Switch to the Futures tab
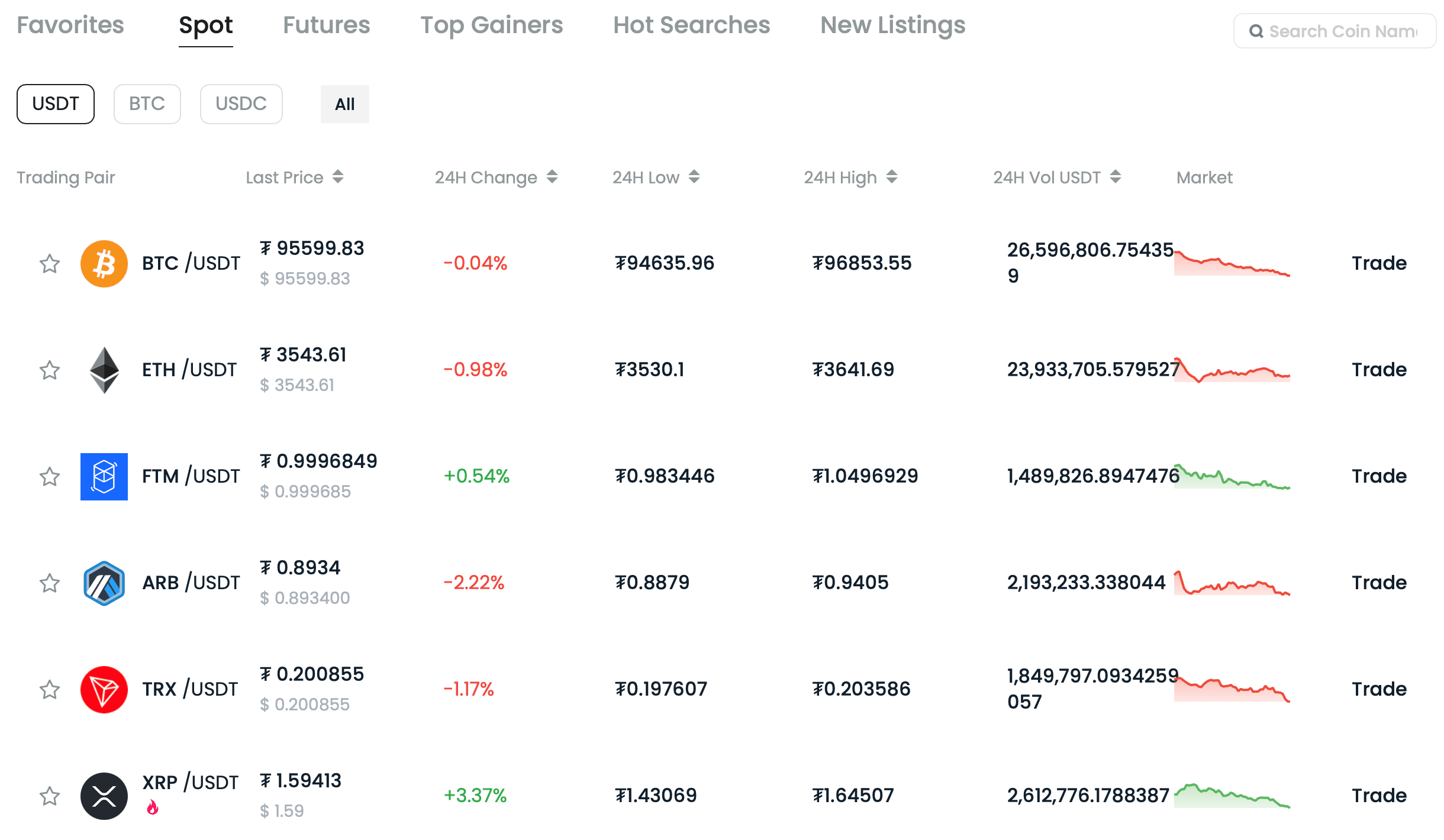1444x840 pixels. 326,25
